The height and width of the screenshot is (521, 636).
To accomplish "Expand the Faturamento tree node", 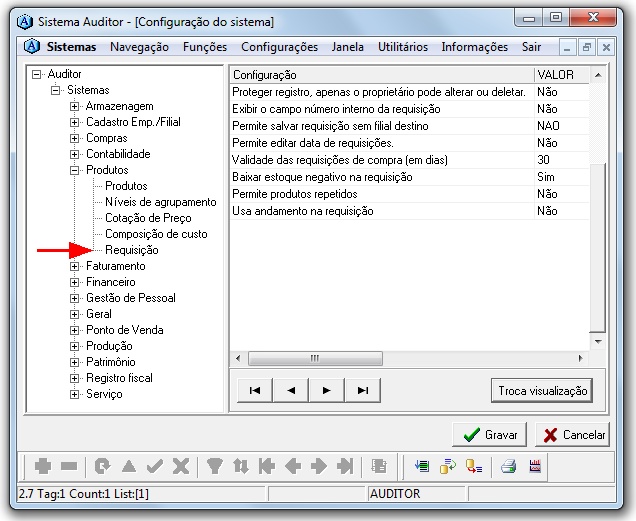I will [75, 267].
